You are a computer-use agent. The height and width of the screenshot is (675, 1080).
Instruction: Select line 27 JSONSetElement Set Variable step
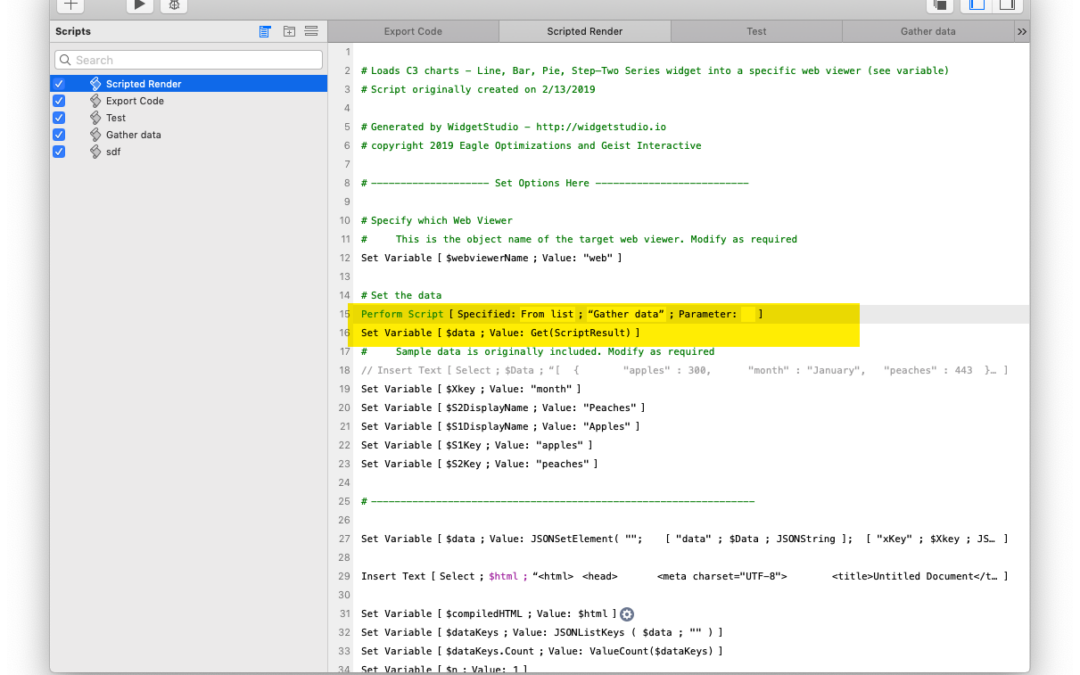pyautogui.click(x=684, y=539)
